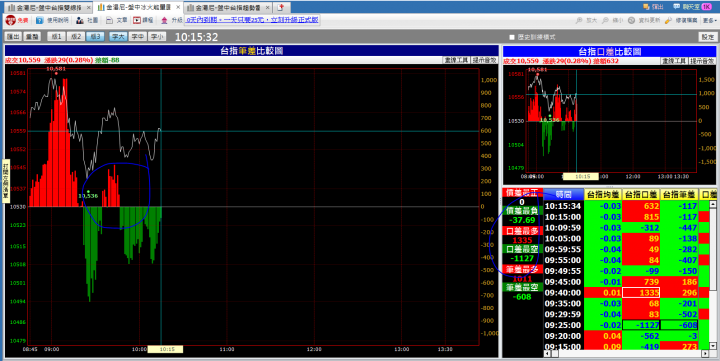Toggle the 歷史訓練模式 checkbox

pos(512,37)
